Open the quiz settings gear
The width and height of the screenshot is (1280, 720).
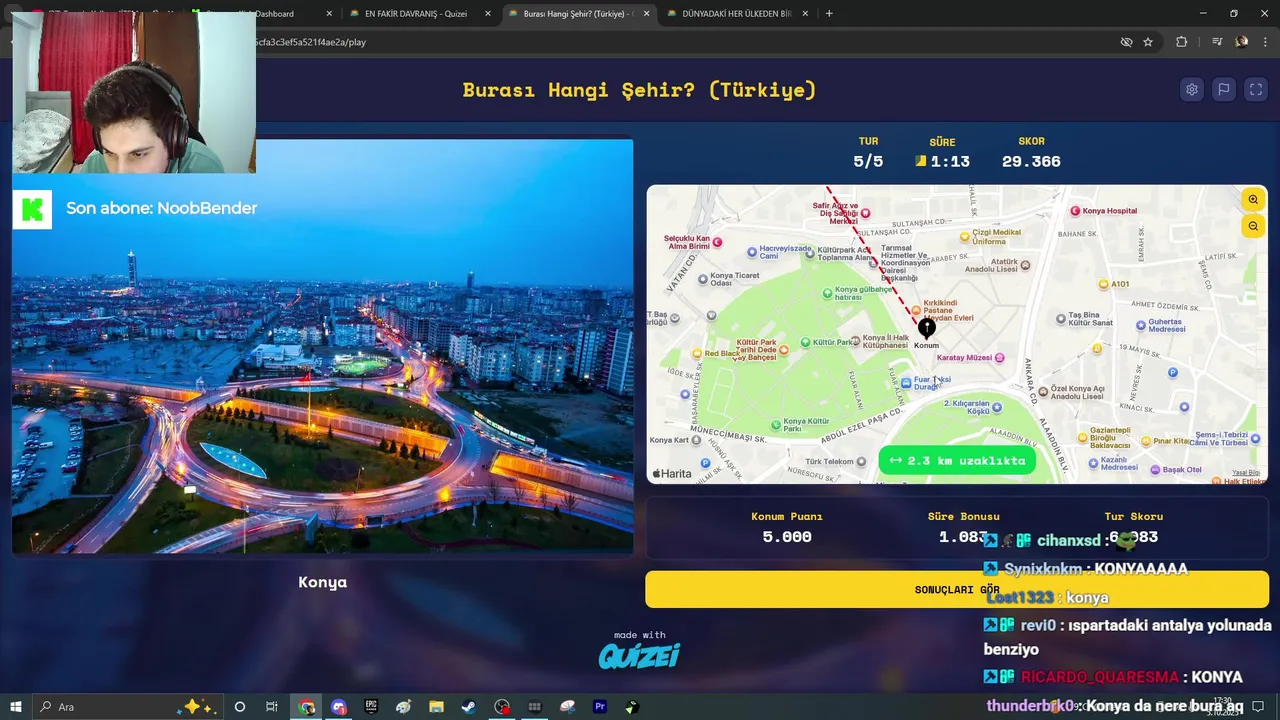tap(1191, 89)
